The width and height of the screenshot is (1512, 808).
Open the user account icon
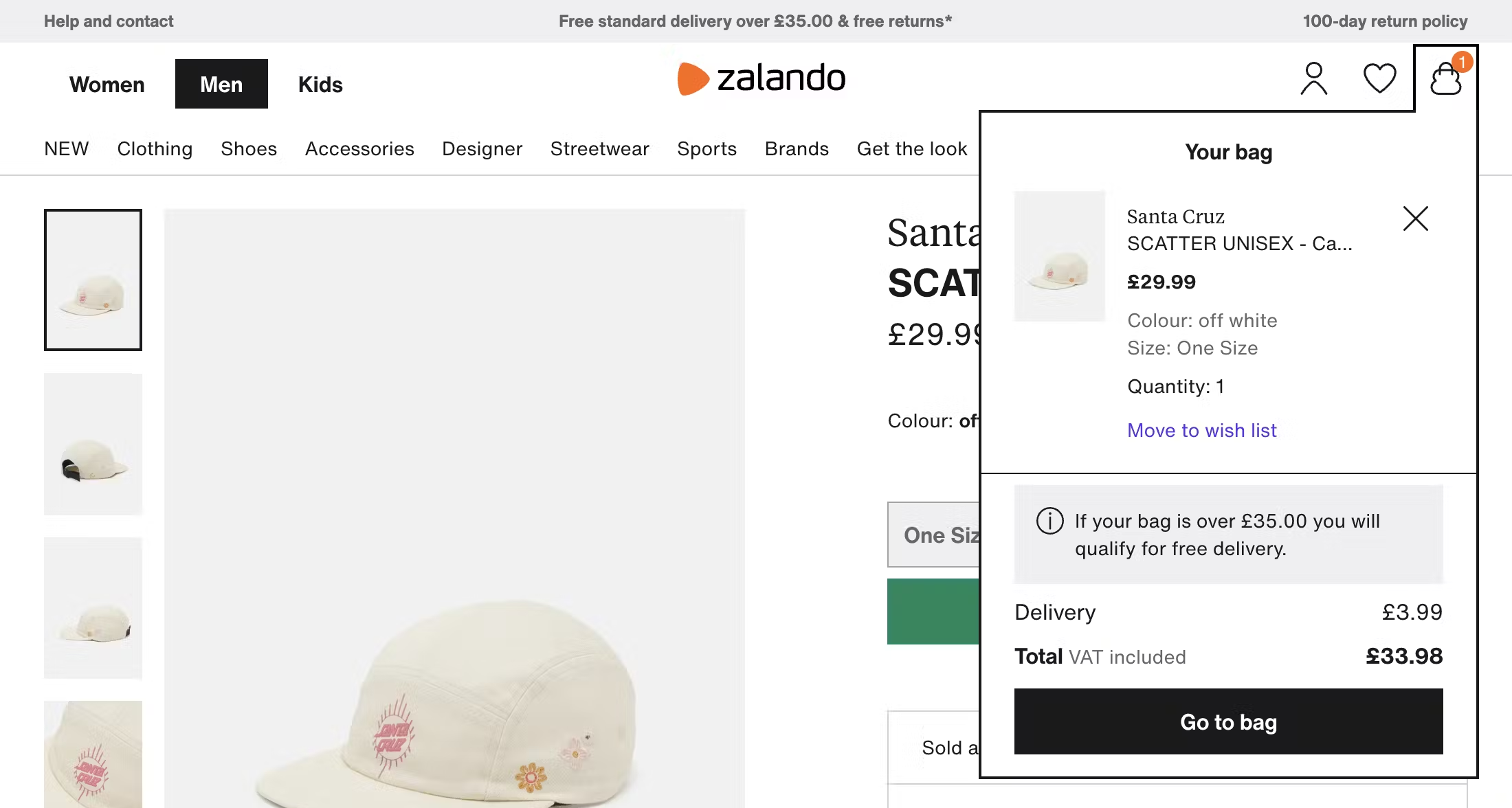pyautogui.click(x=1313, y=78)
